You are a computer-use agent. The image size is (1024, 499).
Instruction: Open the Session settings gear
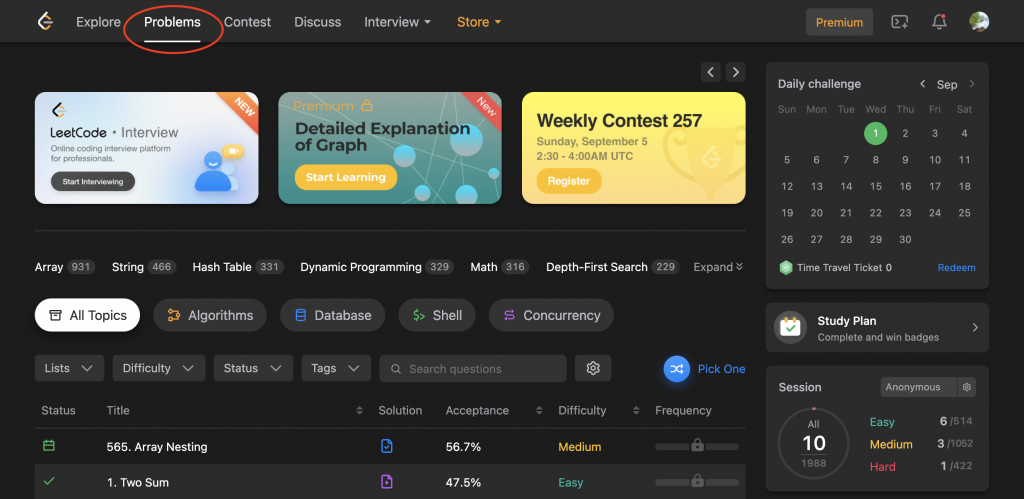coord(967,387)
